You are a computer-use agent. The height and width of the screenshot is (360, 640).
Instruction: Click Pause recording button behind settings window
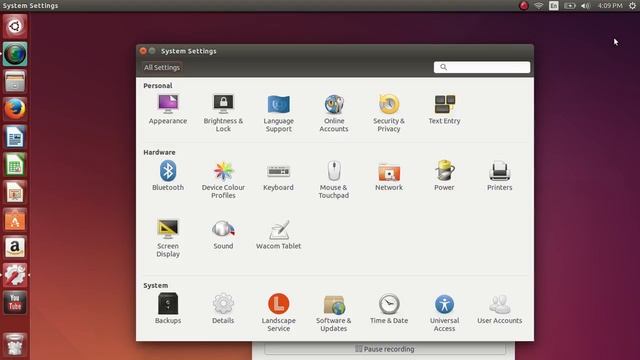coord(385,349)
